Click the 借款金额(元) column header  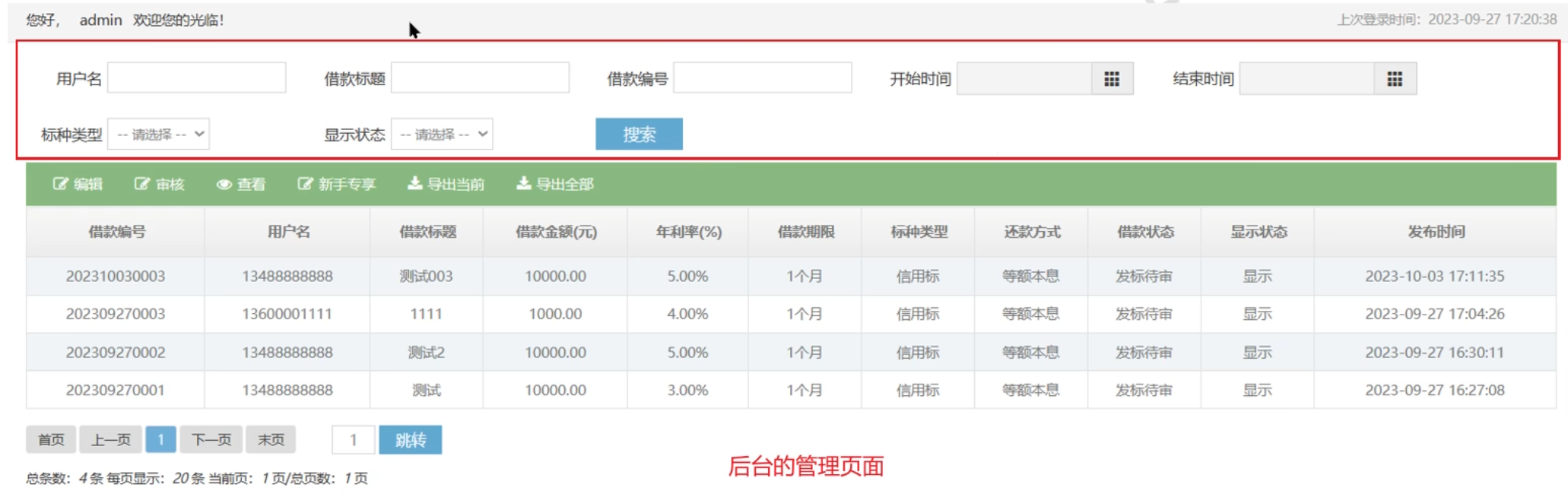coord(555,232)
